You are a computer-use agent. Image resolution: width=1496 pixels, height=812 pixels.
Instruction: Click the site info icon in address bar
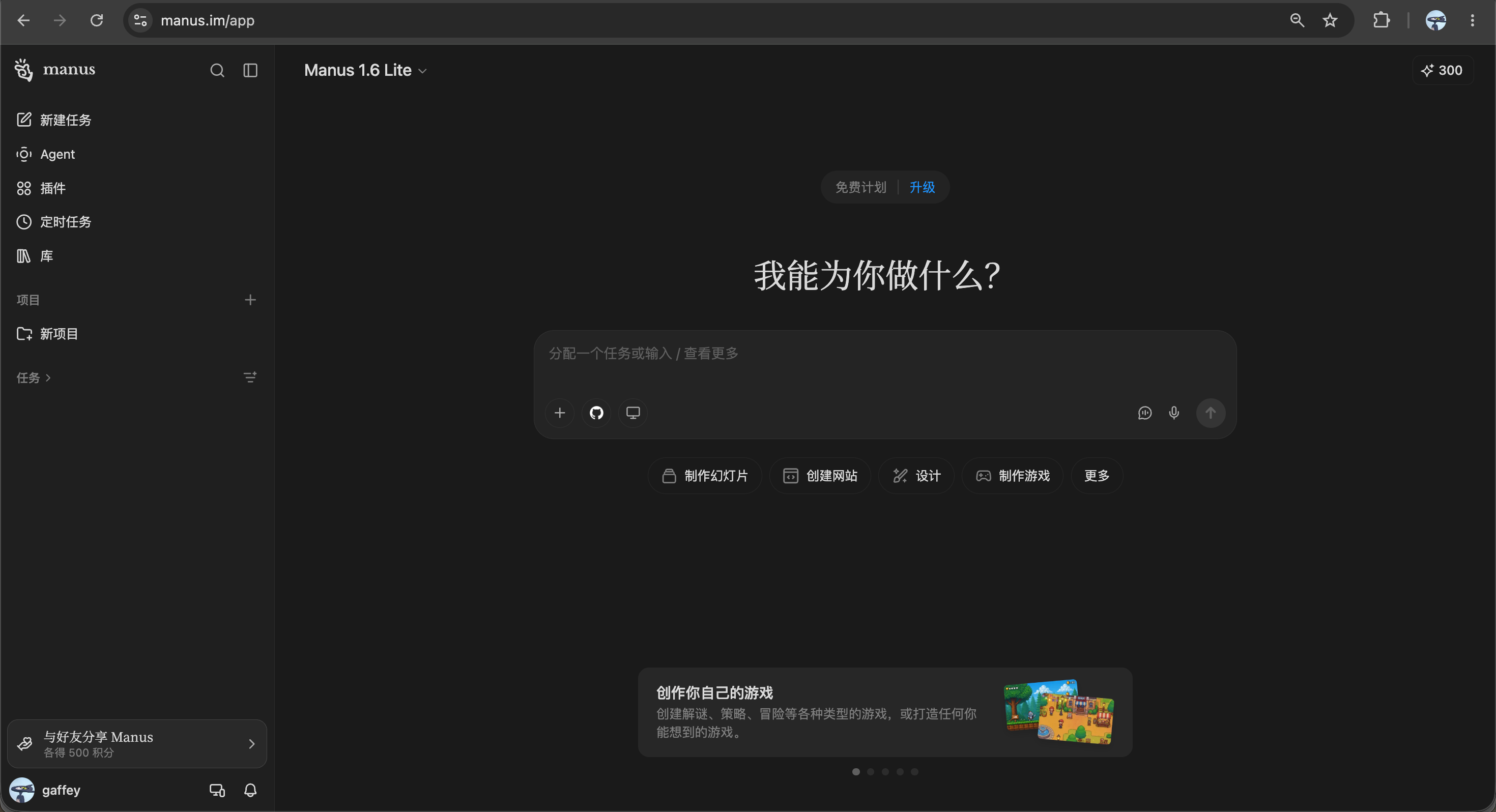(x=140, y=20)
